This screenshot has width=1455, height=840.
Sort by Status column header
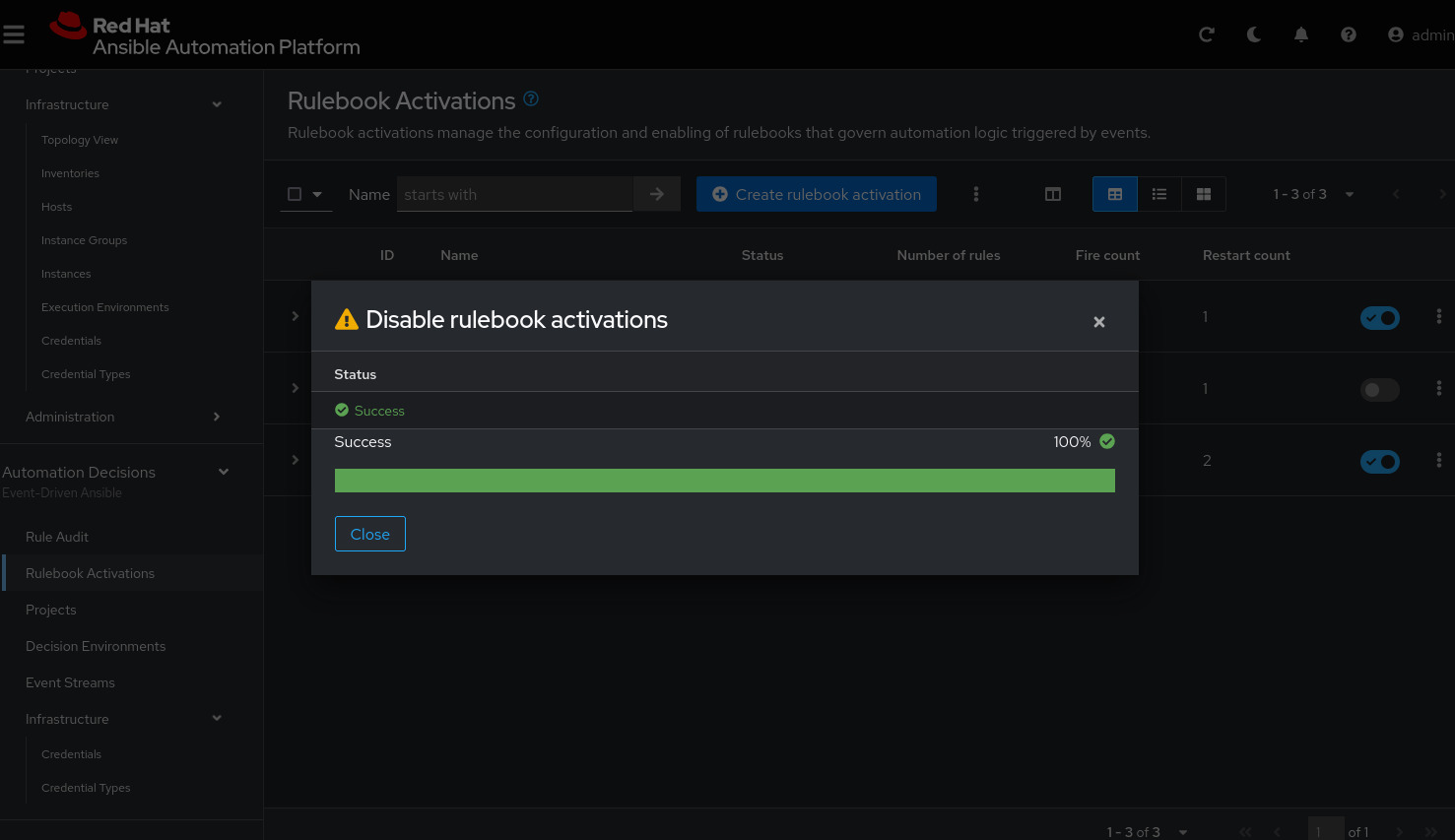click(762, 255)
